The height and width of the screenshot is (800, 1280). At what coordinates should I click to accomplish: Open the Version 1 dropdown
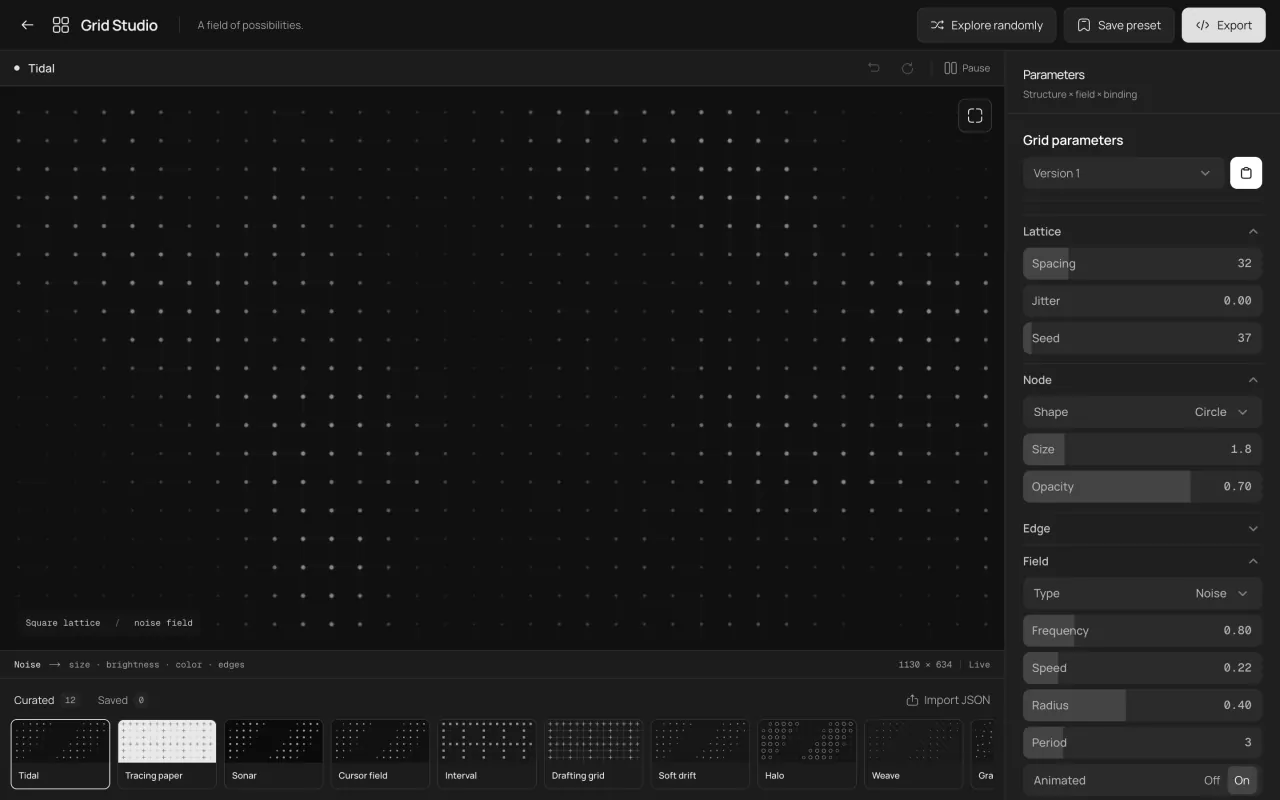pos(1123,173)
